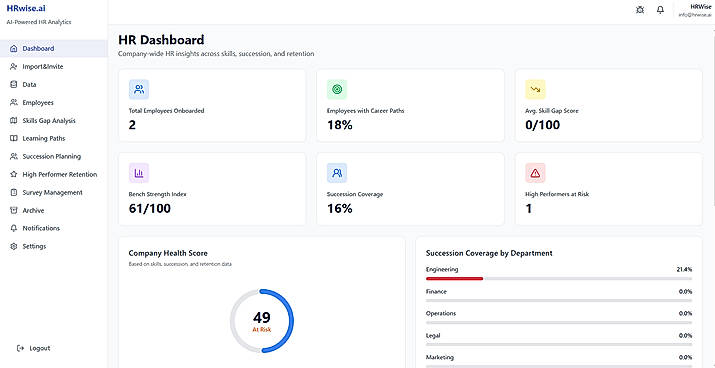Click the purple Bench Strength chart icon
The width and height of the screenshot is (715, 368).
(x=139, y=173)
